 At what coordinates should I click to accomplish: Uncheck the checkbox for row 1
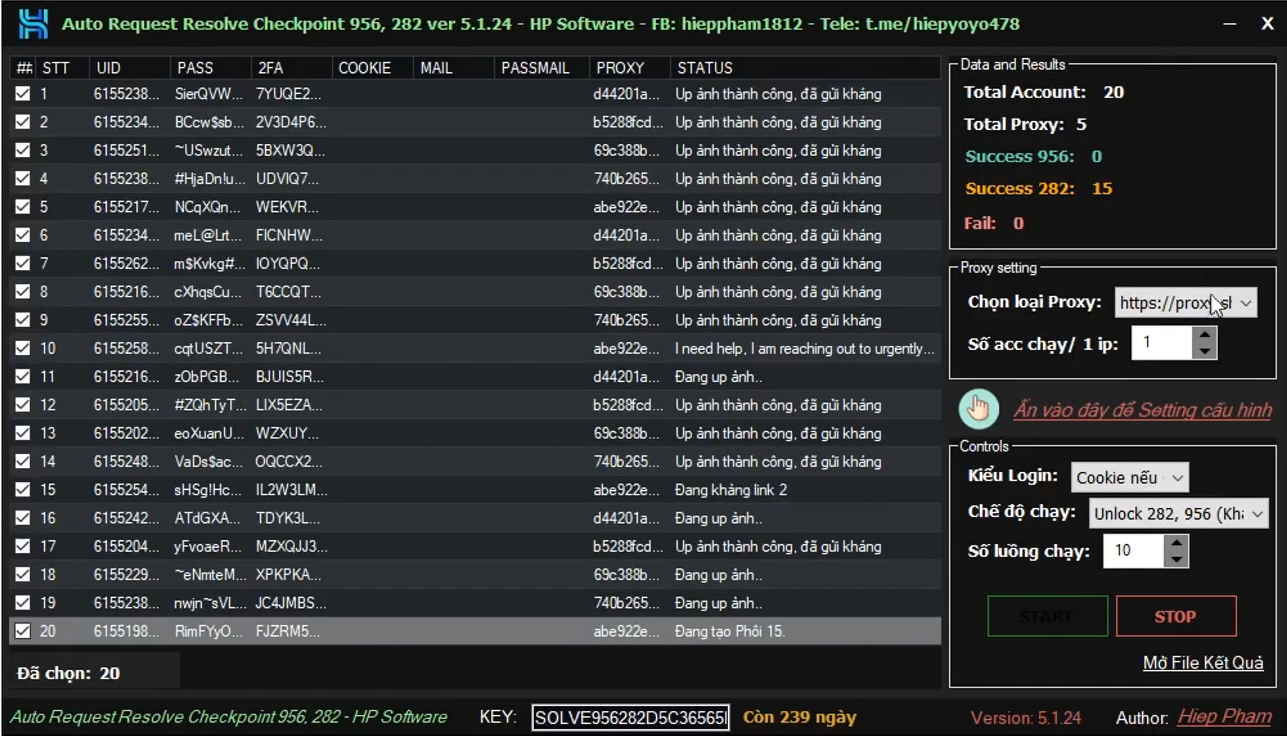pyautogui.click(x=23, y=94)
